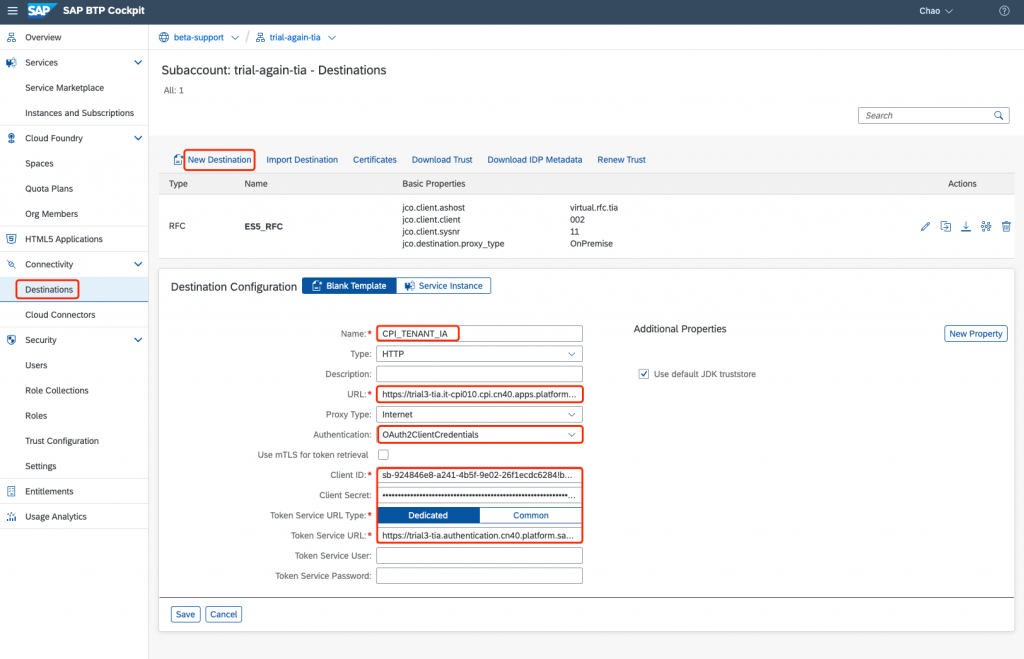Click the Connectivity sidebar icon
Screen dimensions: 1024x659
(x=11, y=265)
